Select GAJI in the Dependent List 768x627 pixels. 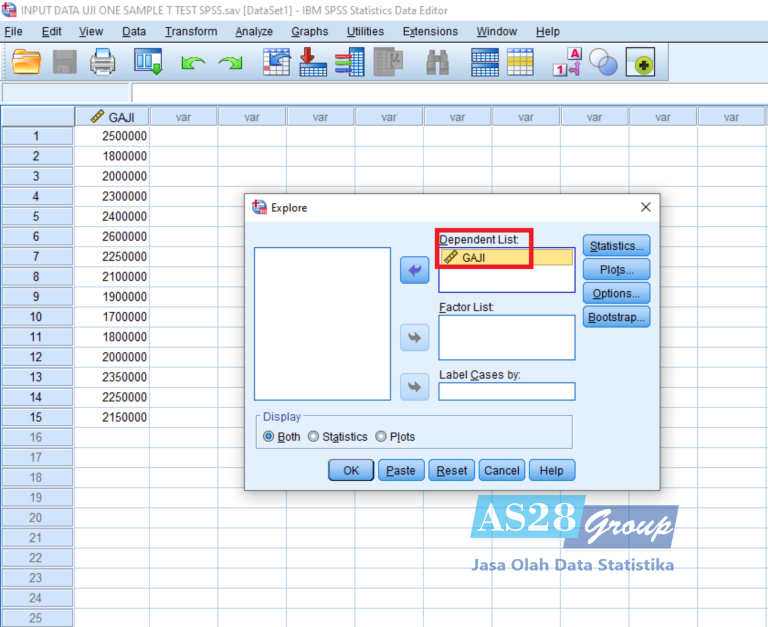pyautogui.click(x=506, y=258)
